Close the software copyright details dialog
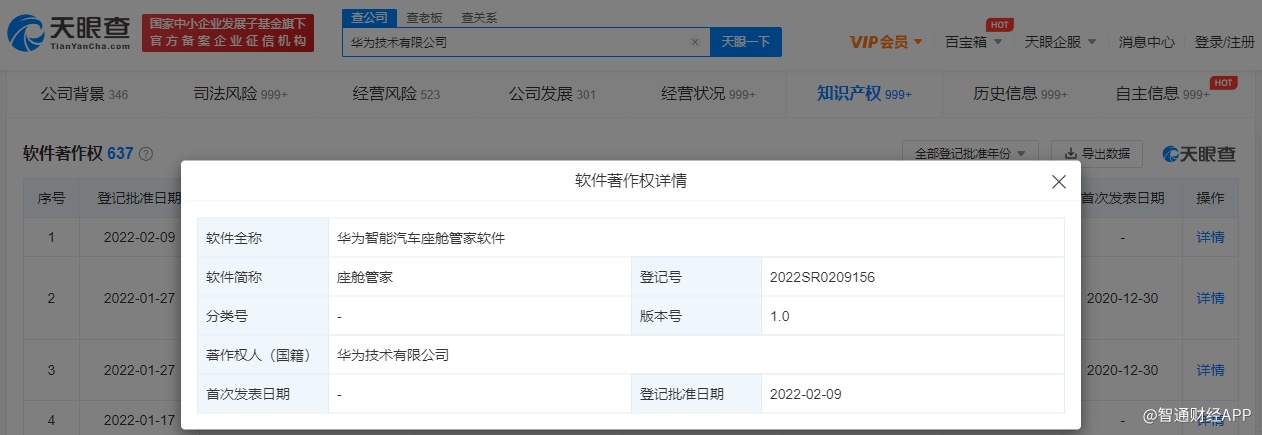The height and width of the screenshot is (435, 1262). point(1058,182)
